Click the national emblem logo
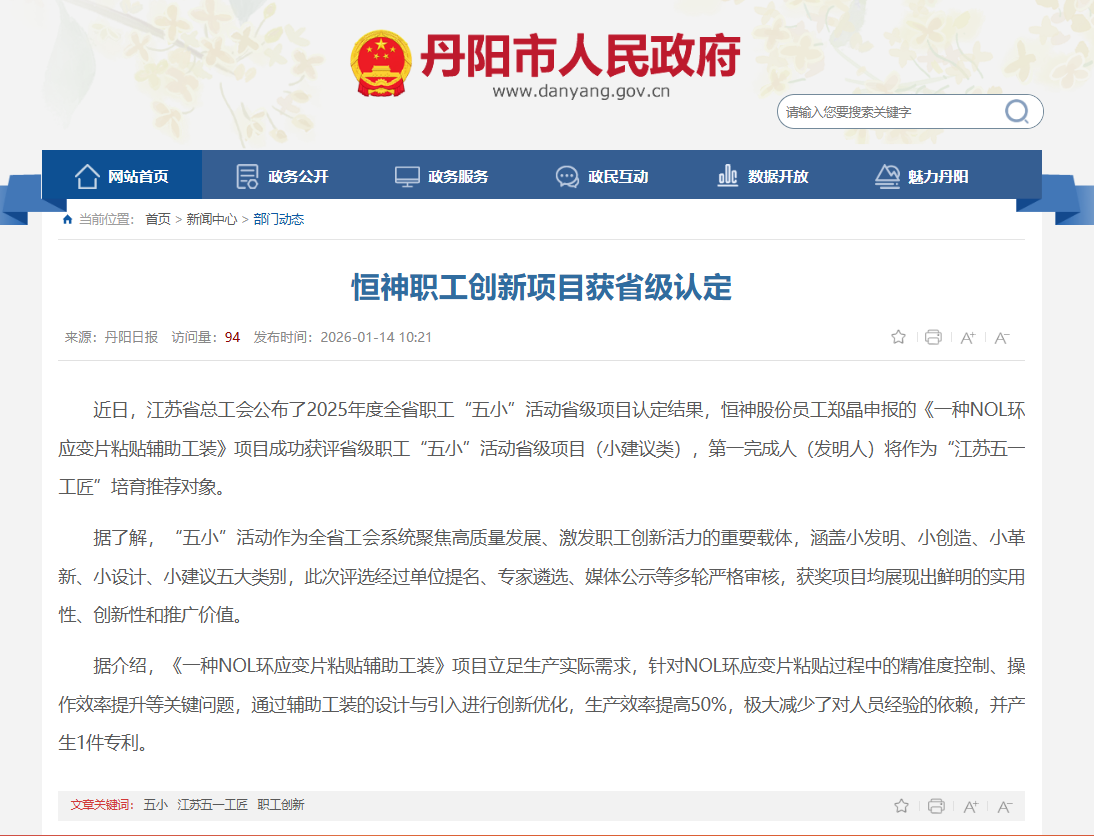This screenshot has width=1094, height=836. pyautogui.click(x=380, y=64)
